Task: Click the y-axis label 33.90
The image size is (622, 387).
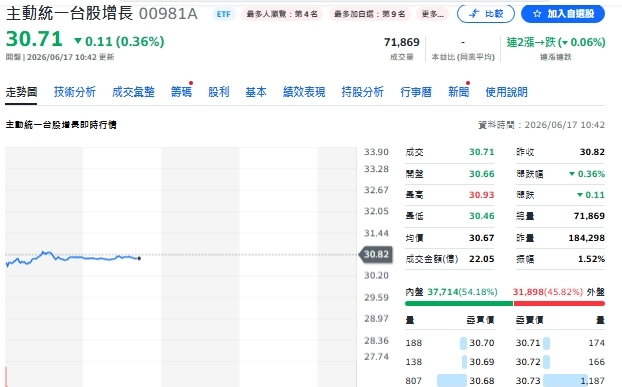Action: pos(376,152)
